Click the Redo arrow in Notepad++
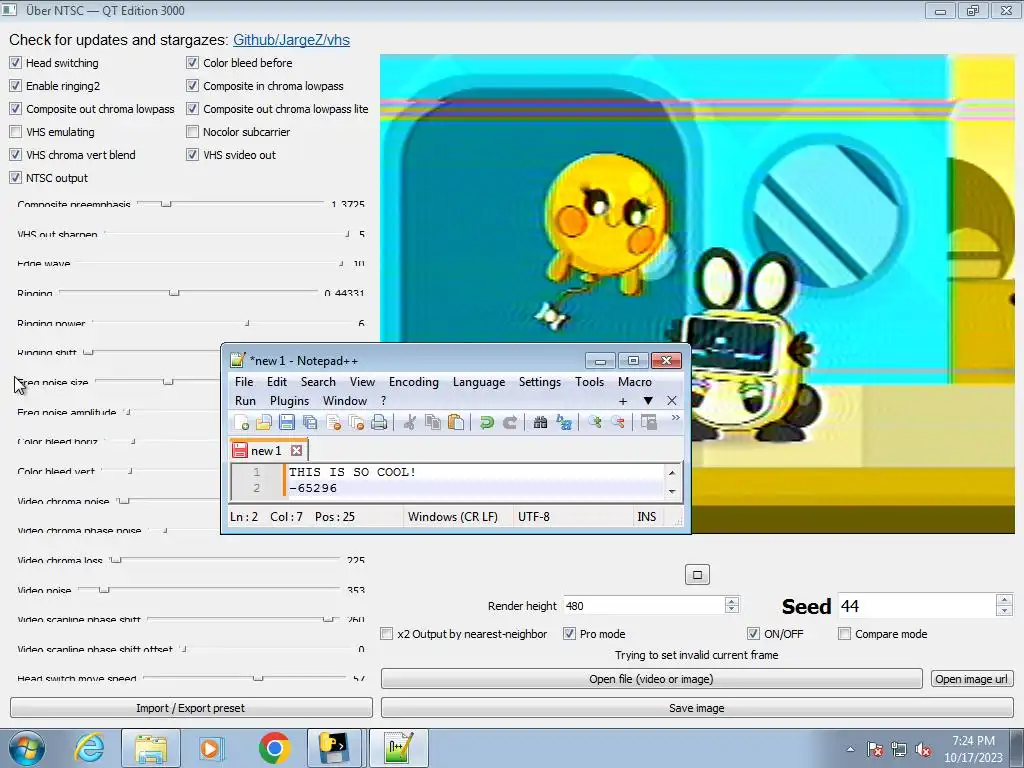 coord(509,423)
